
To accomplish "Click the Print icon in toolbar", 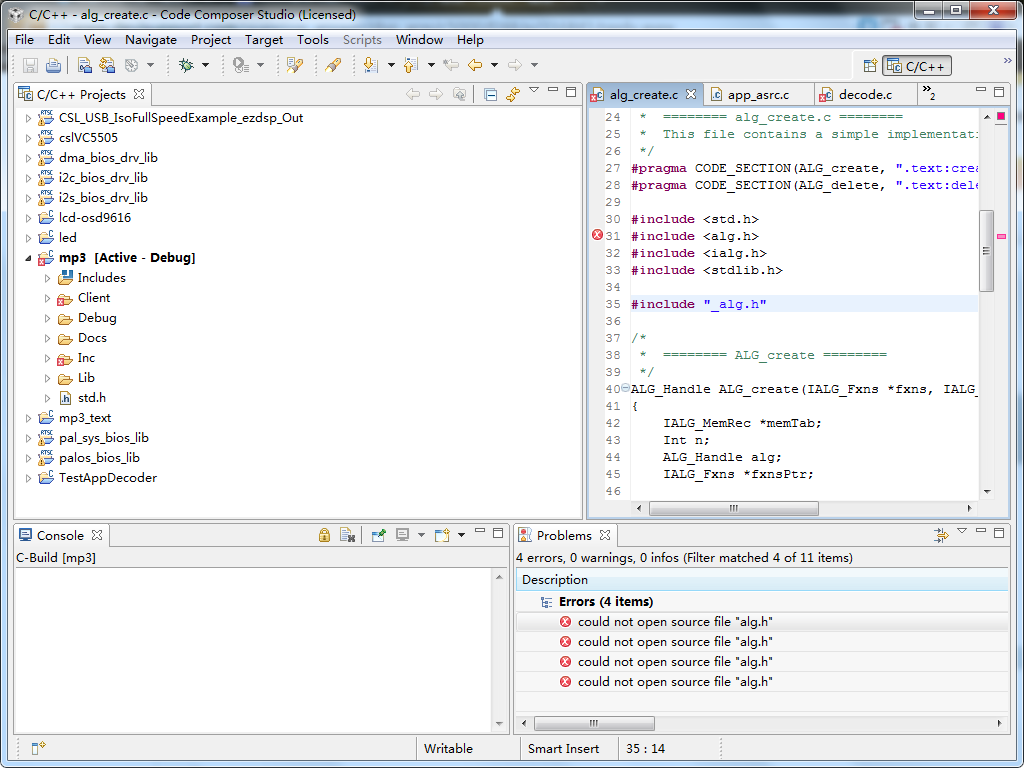I will coord(53,65).
